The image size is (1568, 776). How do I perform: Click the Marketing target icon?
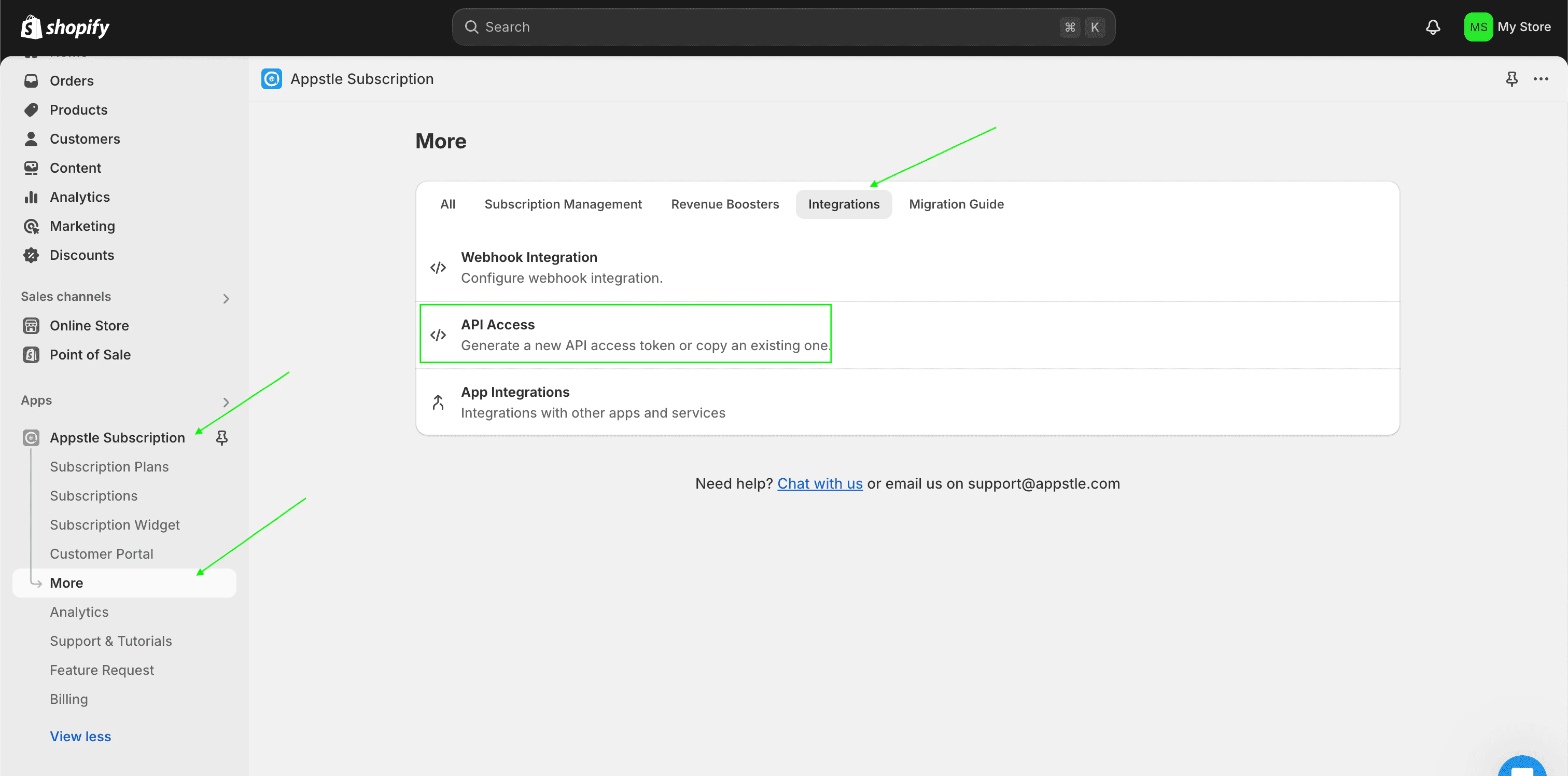(x=31, y=227)
